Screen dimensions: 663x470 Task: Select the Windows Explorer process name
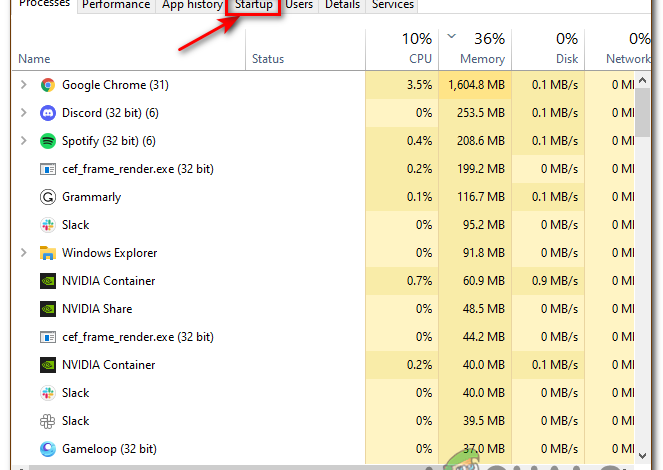pyautogui.click(x=110, y=253)
